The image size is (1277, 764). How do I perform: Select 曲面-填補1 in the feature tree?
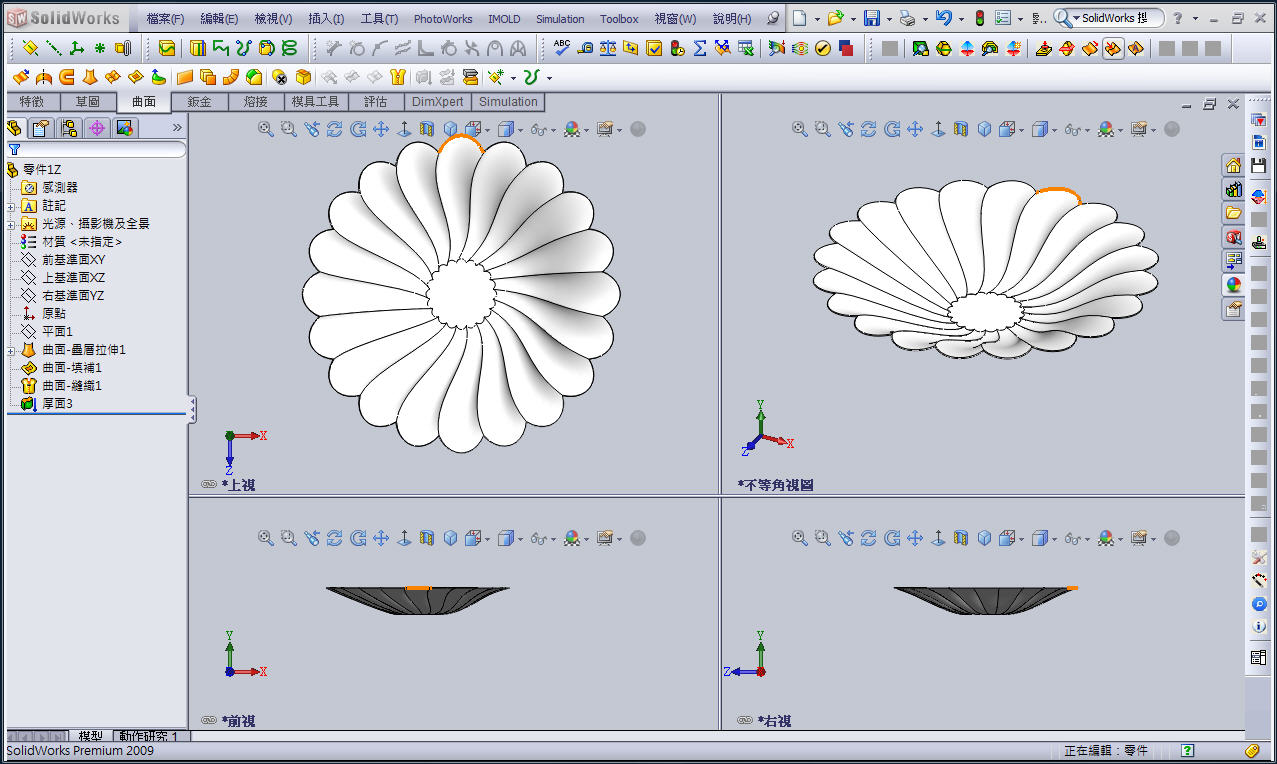click(72, 368)
